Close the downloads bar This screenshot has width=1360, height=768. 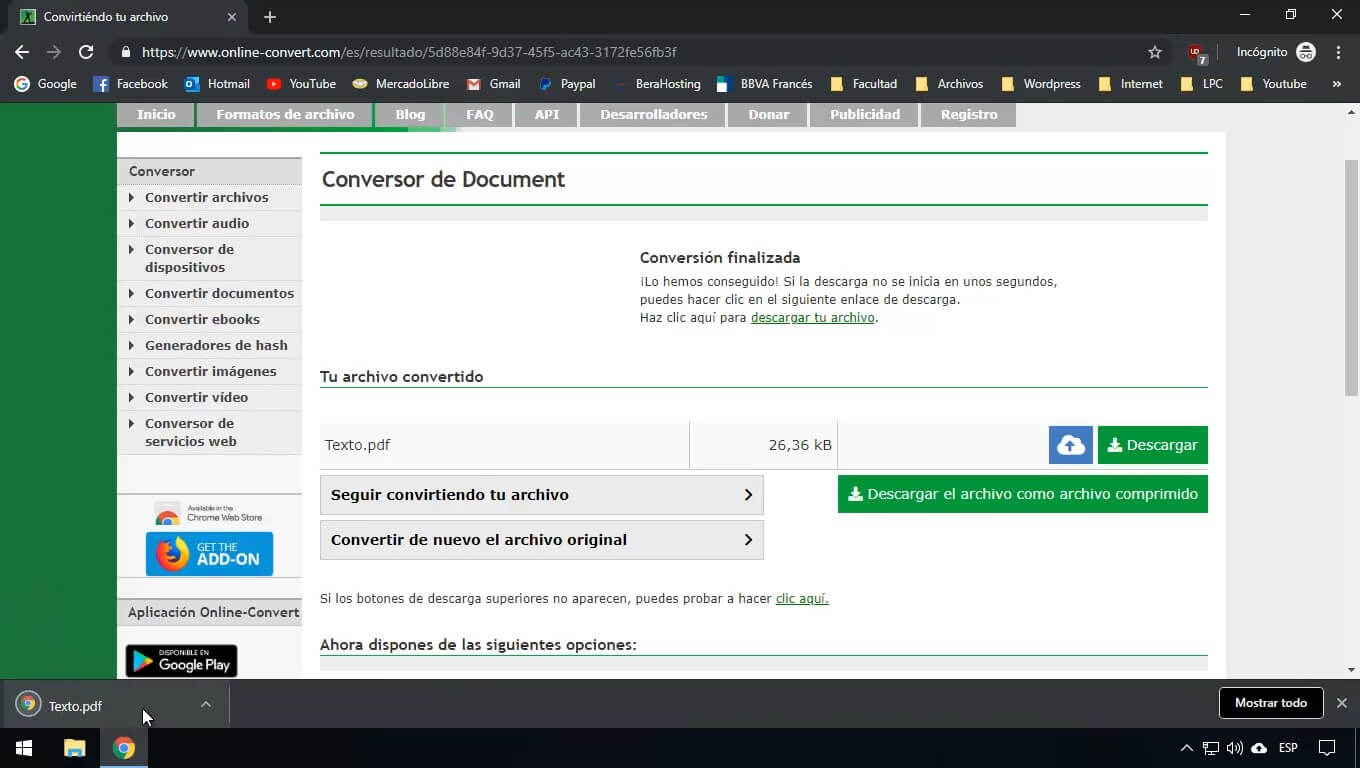(1342, 703)
